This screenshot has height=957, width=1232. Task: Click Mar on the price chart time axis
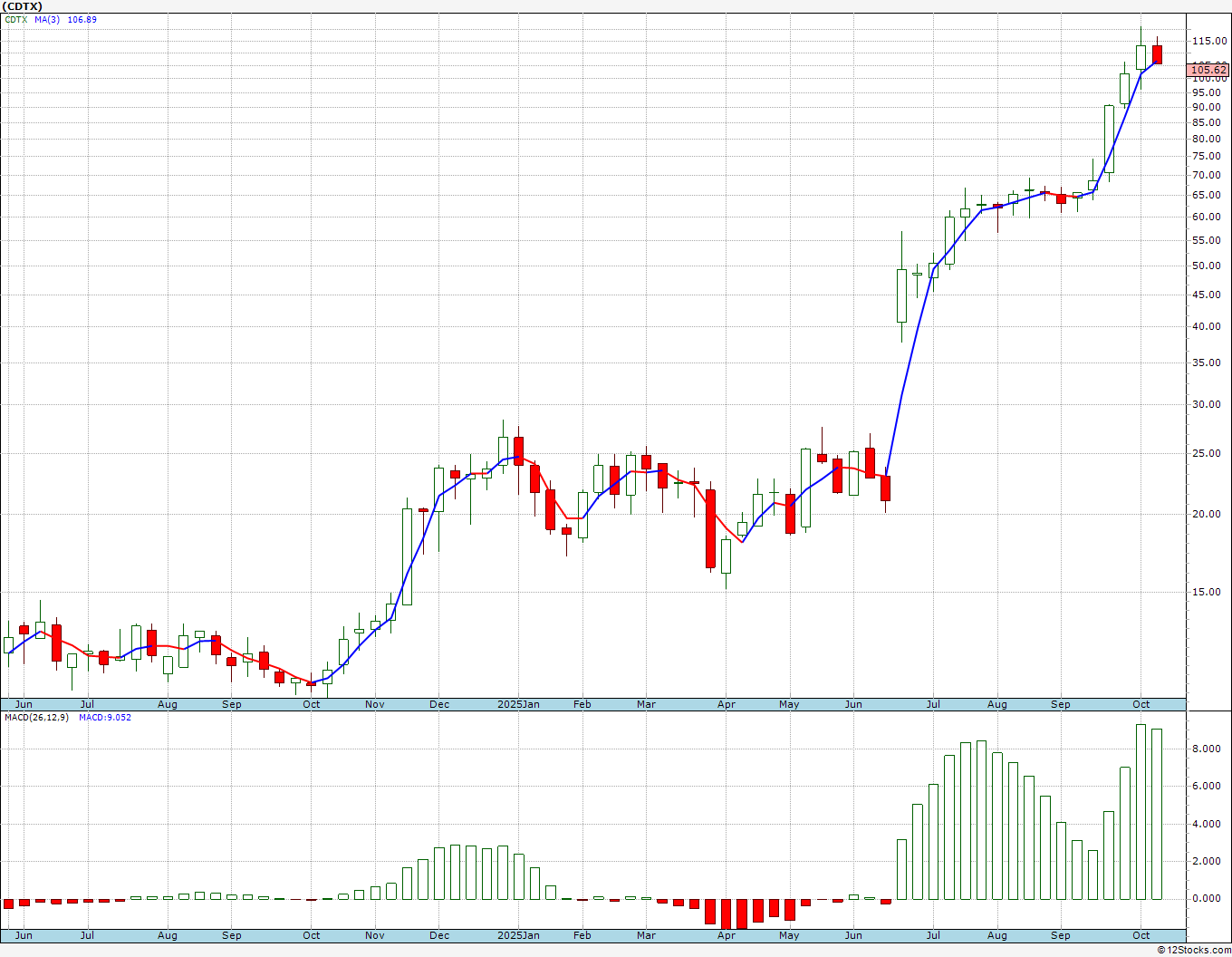646,704
